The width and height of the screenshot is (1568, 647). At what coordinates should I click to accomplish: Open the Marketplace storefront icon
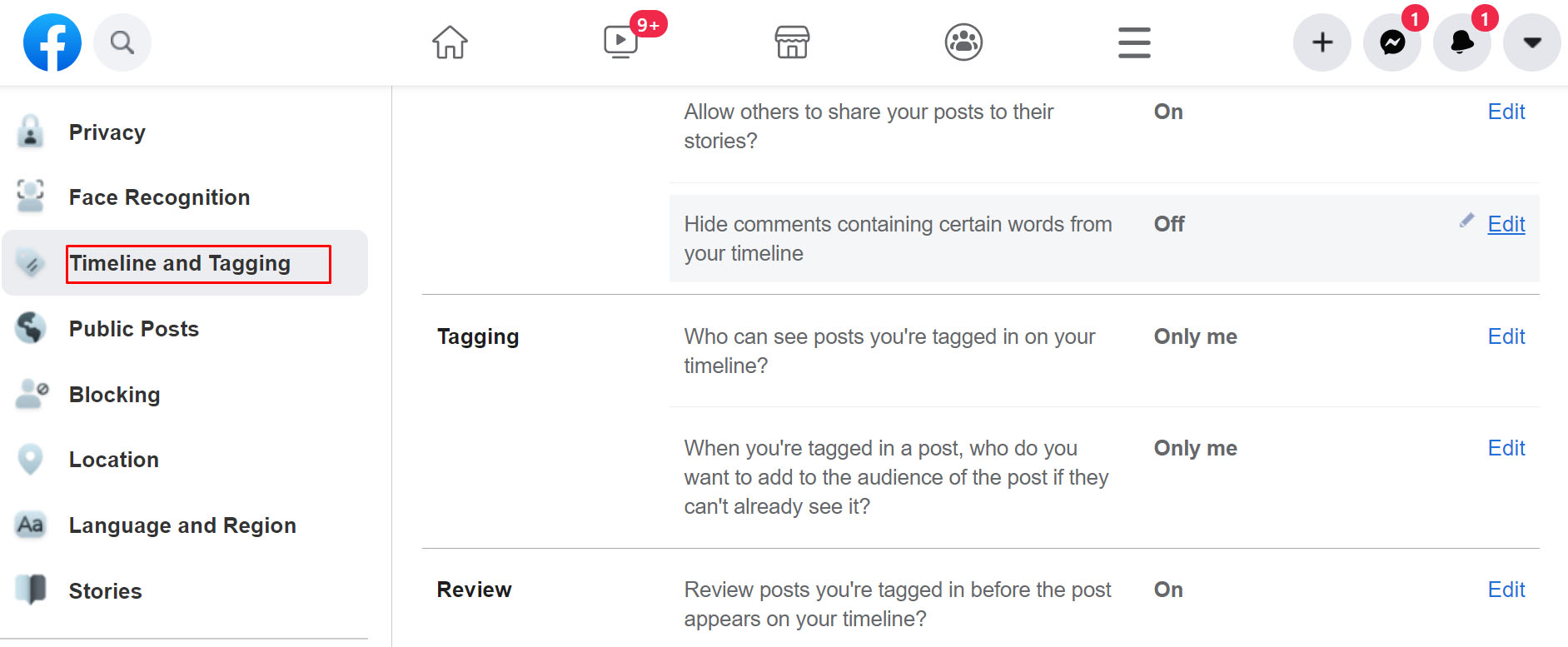(792, 42)
